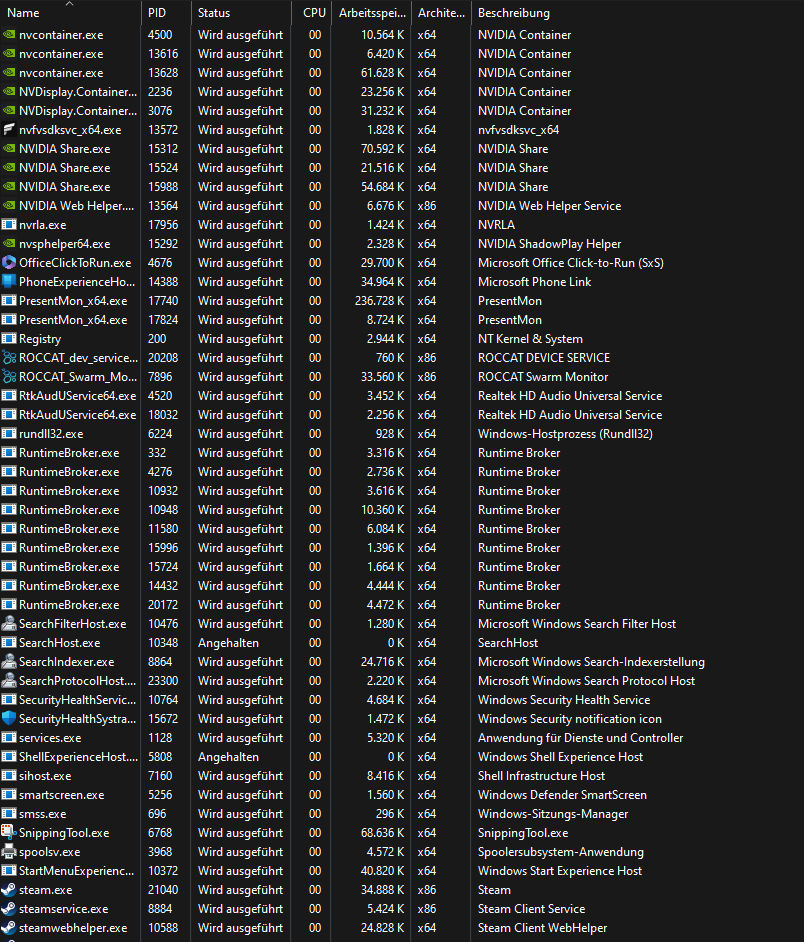804x942 pixels.
Task: Click the PhoneExperienceHost Phone Link icon
Action: coord(8,282)
